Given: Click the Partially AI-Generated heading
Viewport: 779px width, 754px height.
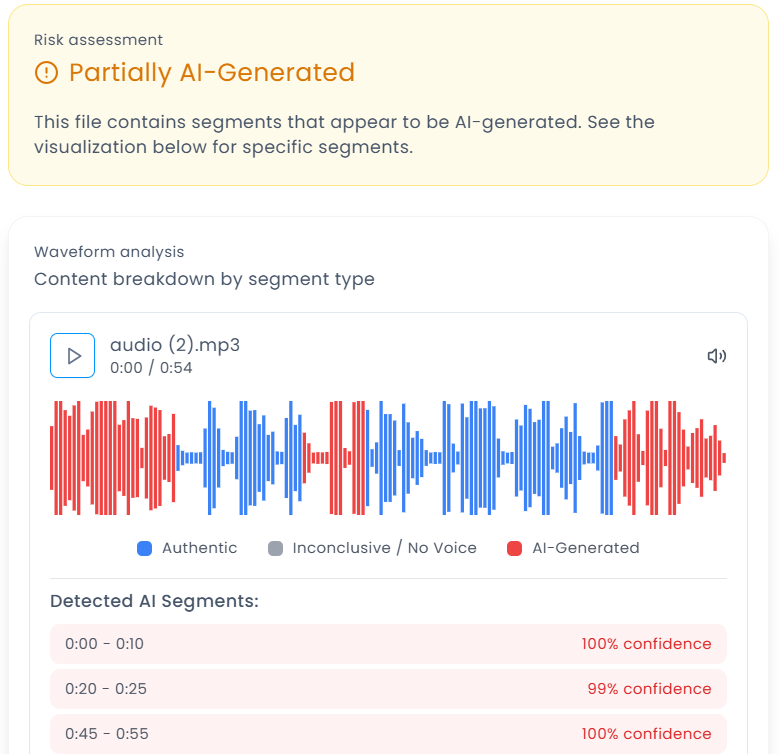Looking at the screenshot, I should tap(212, 73).
